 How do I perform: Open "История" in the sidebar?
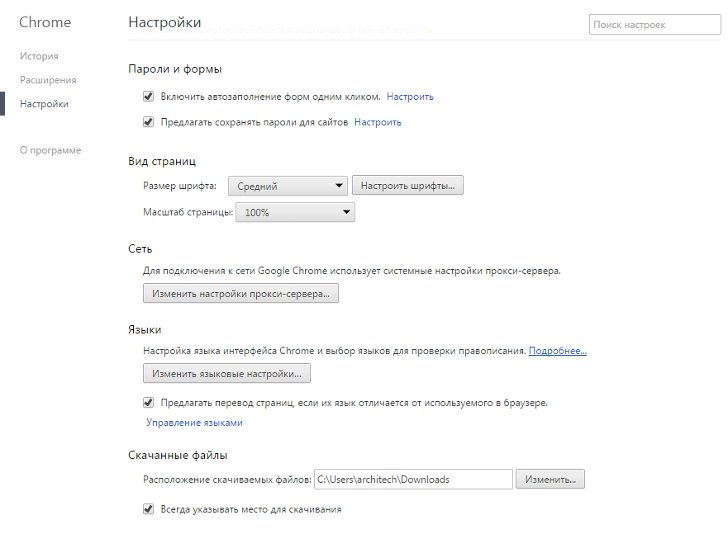[x=39, y=56]
